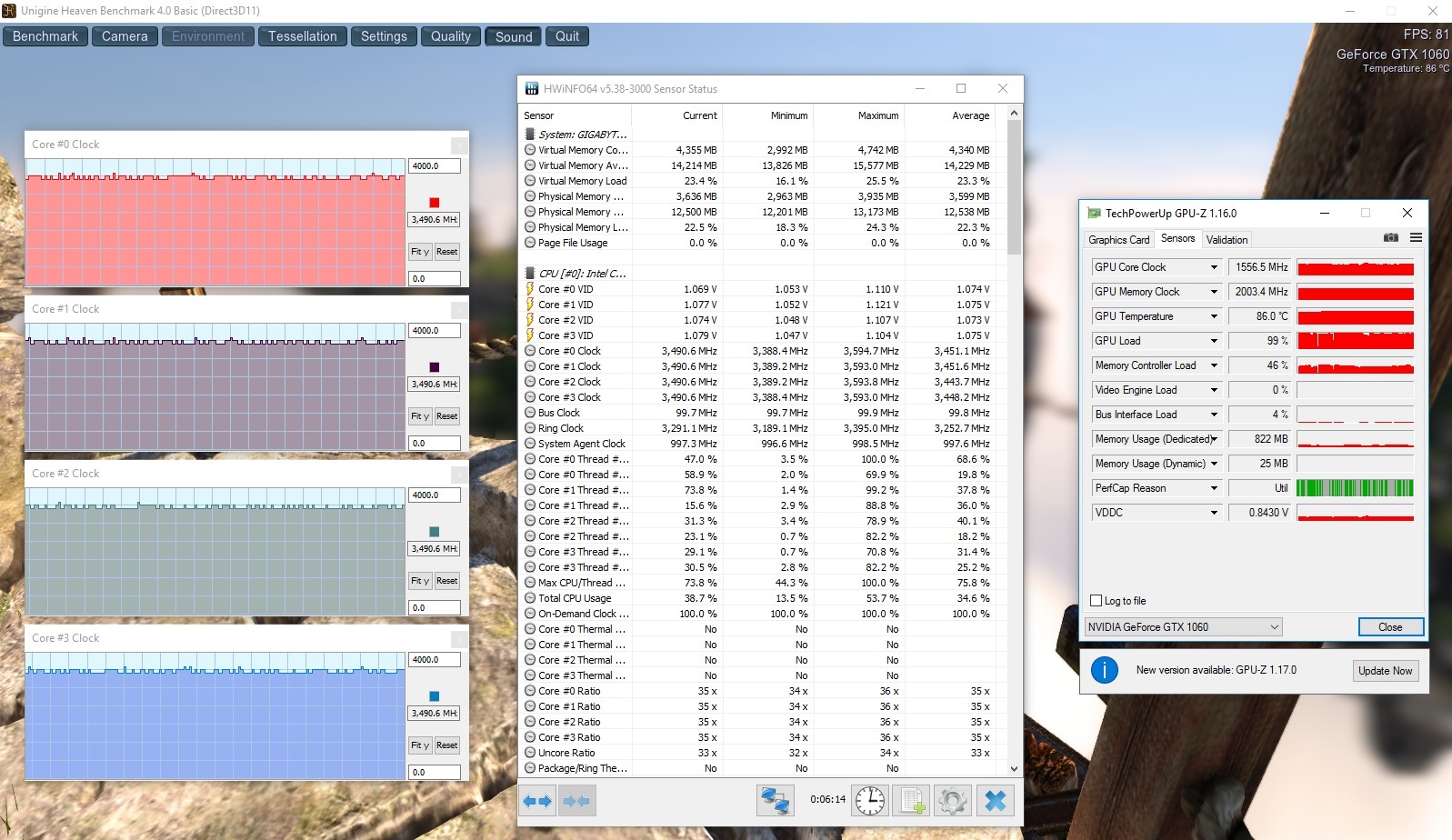Open the Memory Usage (Dynamic) dropdown
The image size is (1452, 840).
[1214, 464]
